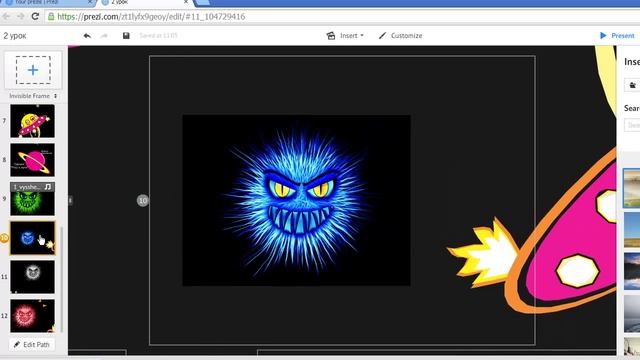
Task: Open the Insert menu
Action: (x=345, y=36)
